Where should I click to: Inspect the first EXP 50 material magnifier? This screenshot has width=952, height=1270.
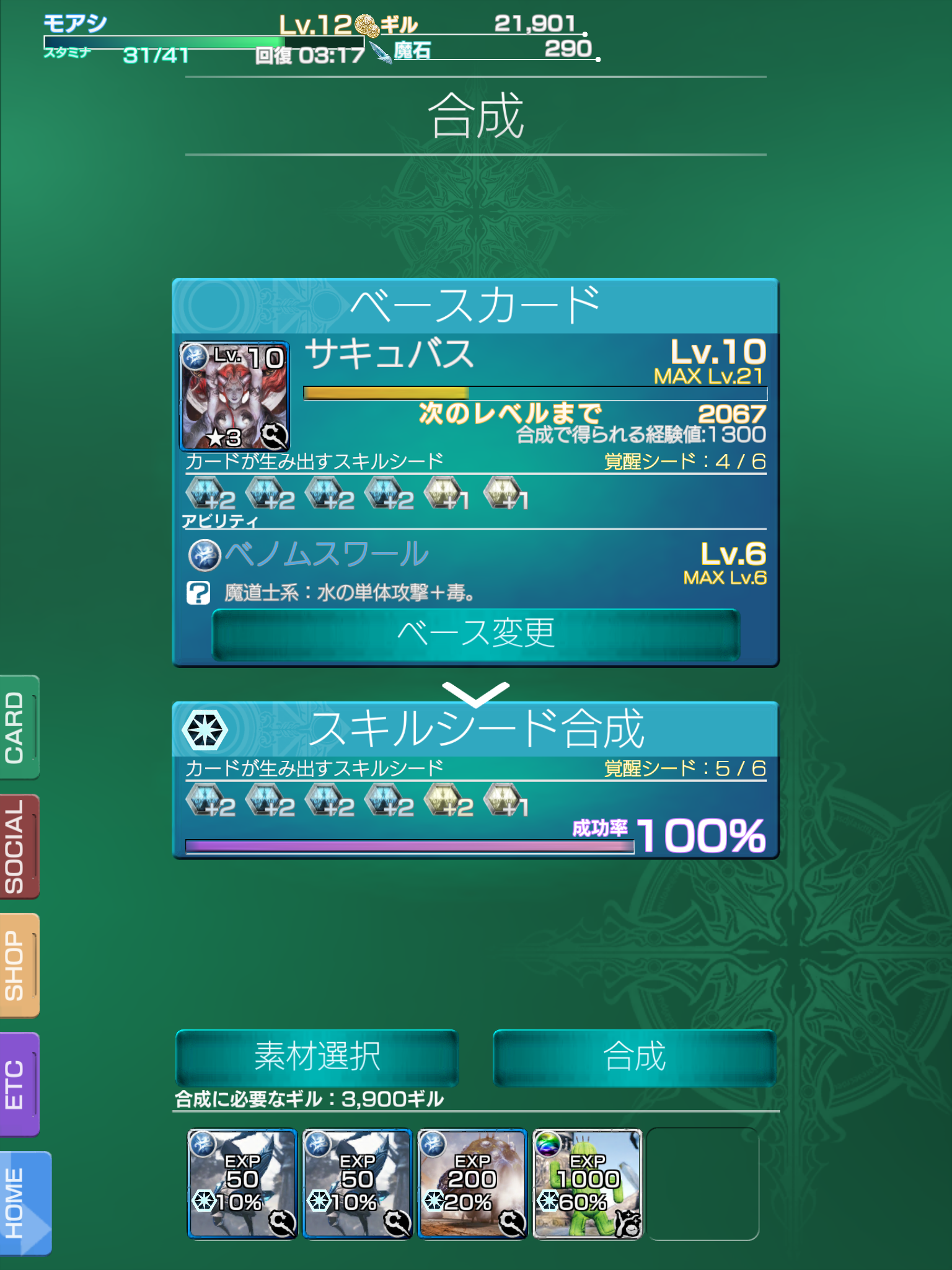pos(282,1224)
